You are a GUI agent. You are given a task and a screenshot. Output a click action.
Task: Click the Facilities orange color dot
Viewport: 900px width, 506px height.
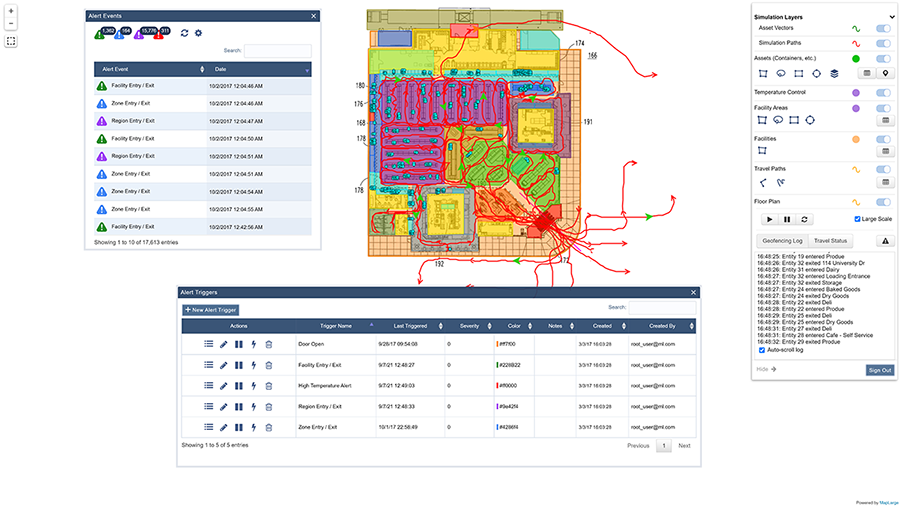856,139
